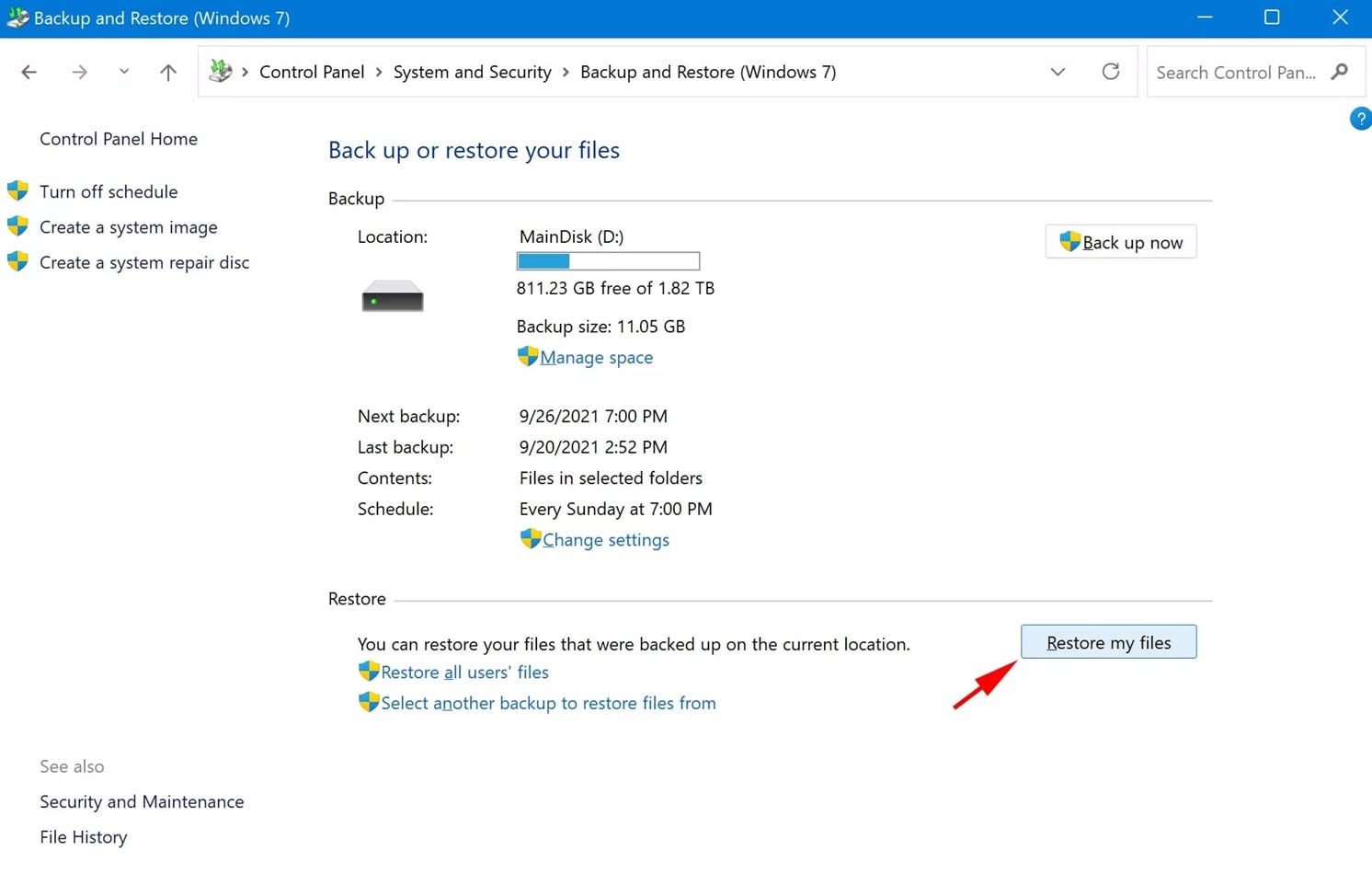1372x874 pixels.
Task: Open Control Panel Home
Action: tap(119, 139)
